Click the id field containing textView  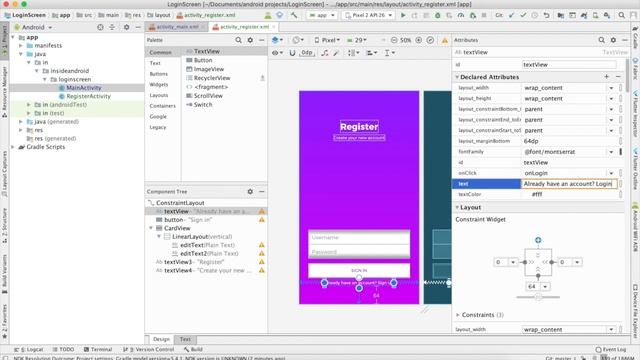point(569,64)
